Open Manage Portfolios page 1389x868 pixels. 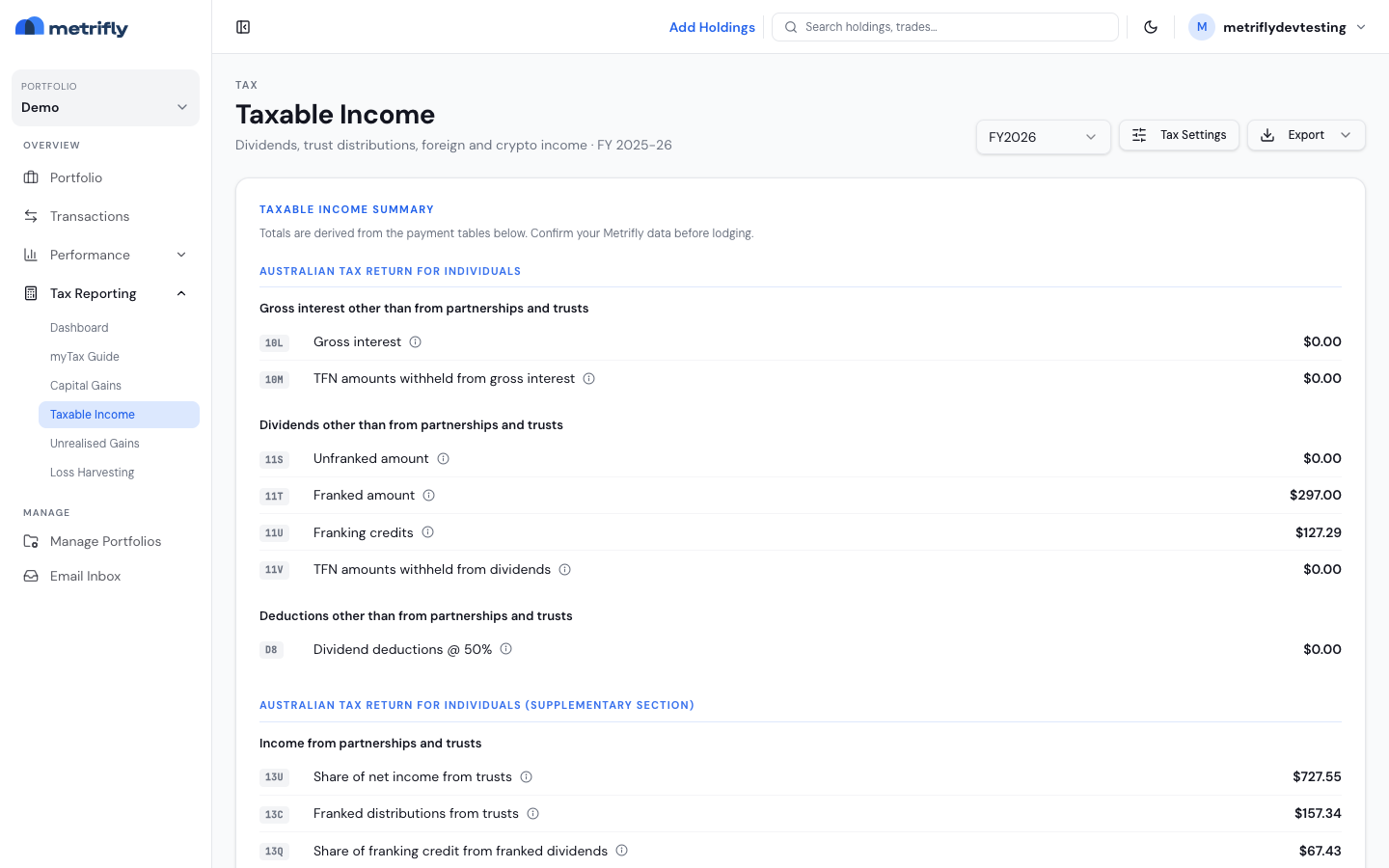tap(105, 541)
